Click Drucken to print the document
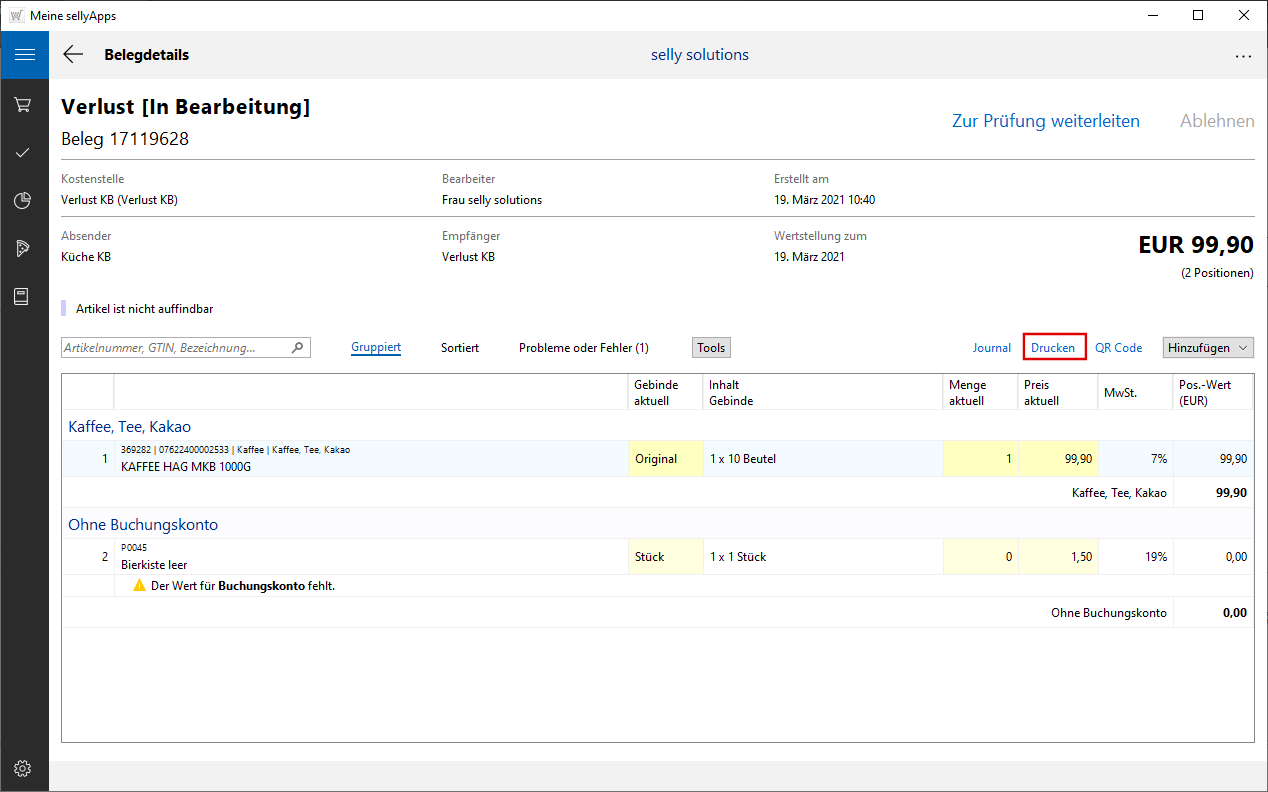Screen dimensions: 1268x792 coord(1053,348)
